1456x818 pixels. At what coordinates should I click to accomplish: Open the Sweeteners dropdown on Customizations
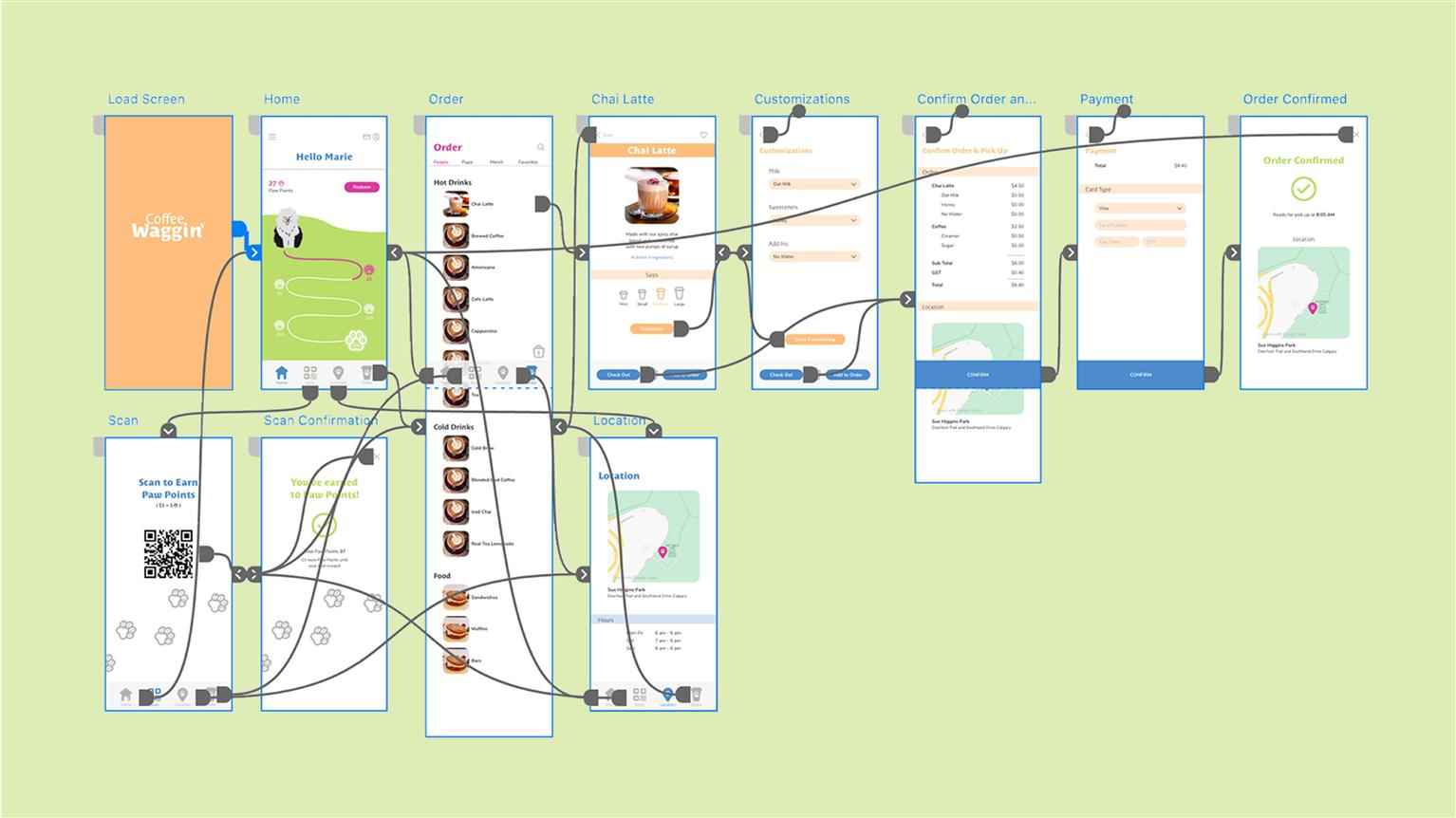click(x=813, y=220)
